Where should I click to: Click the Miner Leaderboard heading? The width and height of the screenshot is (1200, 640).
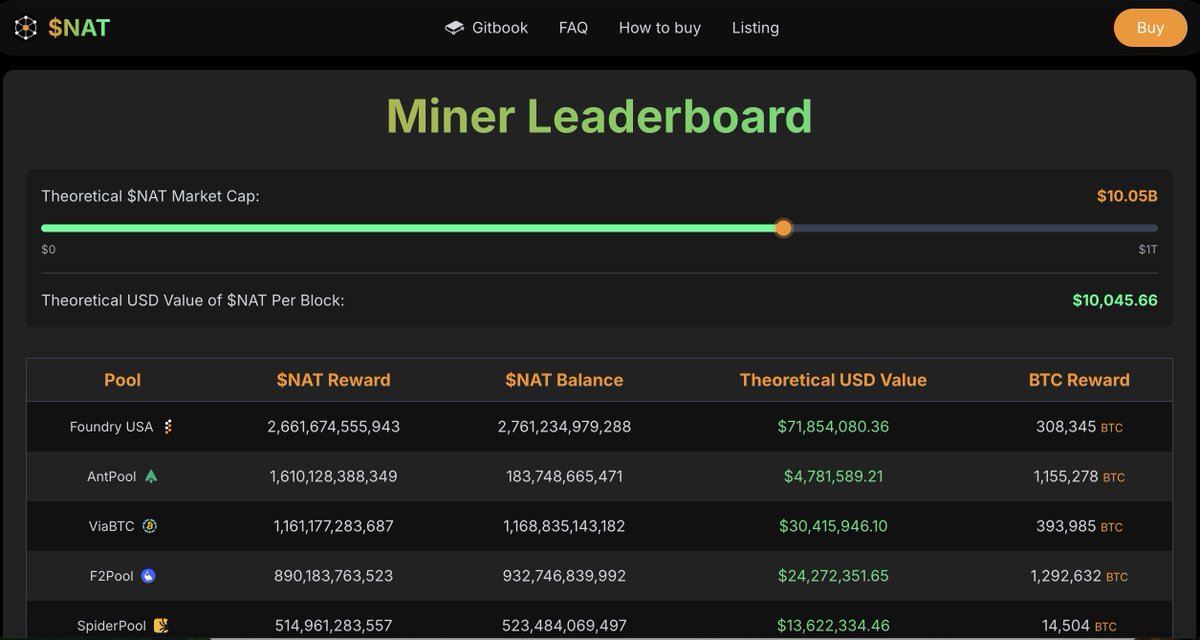tap(599, 116)
